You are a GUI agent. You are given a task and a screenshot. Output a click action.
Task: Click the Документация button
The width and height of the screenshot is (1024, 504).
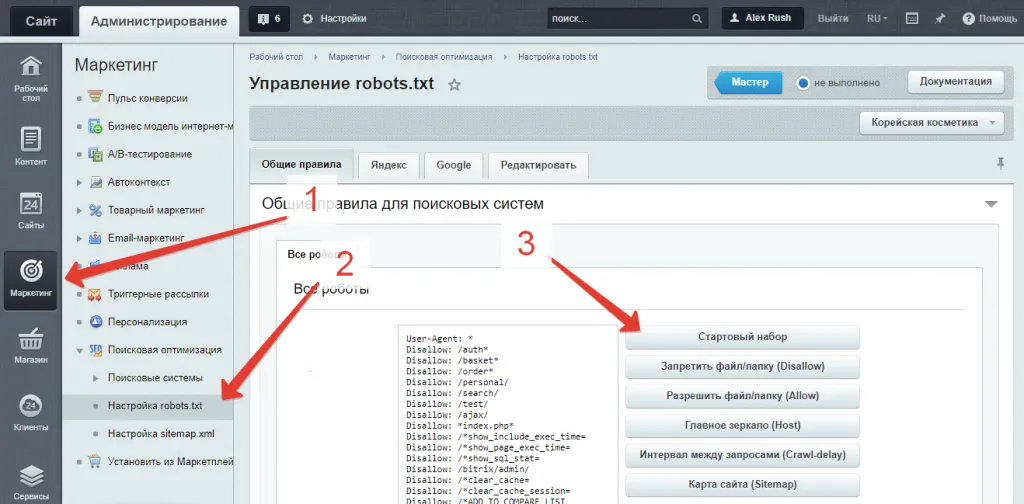point(955,82)
